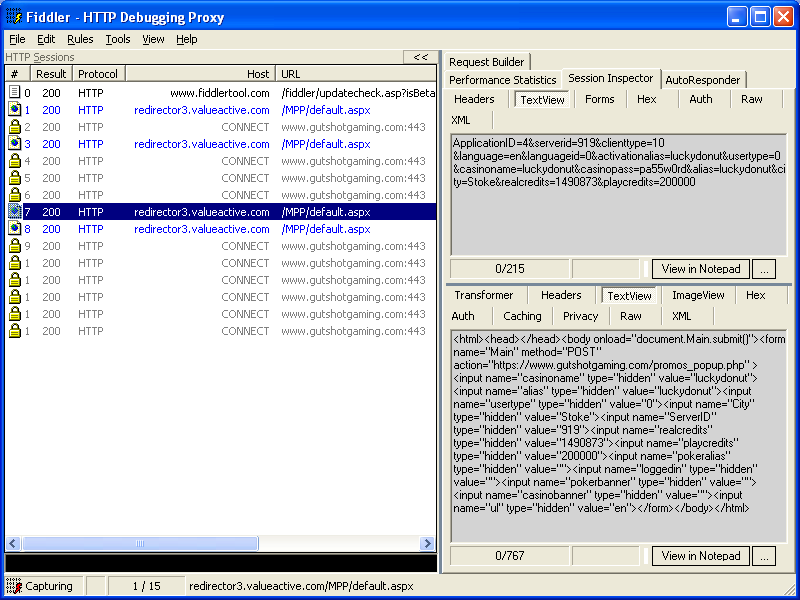Click the 1 / 15 session count in status bar
800x600 pixels.
point(146,586)
